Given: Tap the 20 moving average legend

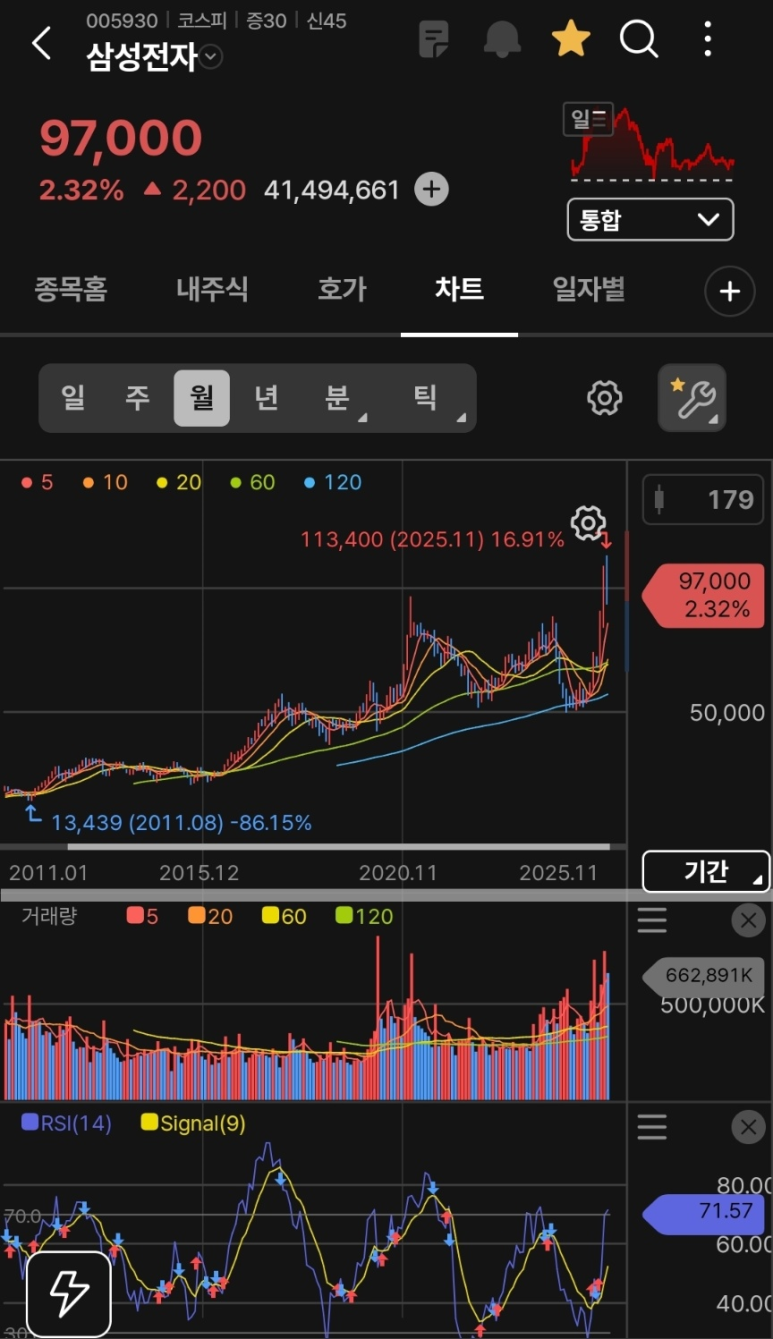Looking at the screenshot, I should tap(179, 482).
